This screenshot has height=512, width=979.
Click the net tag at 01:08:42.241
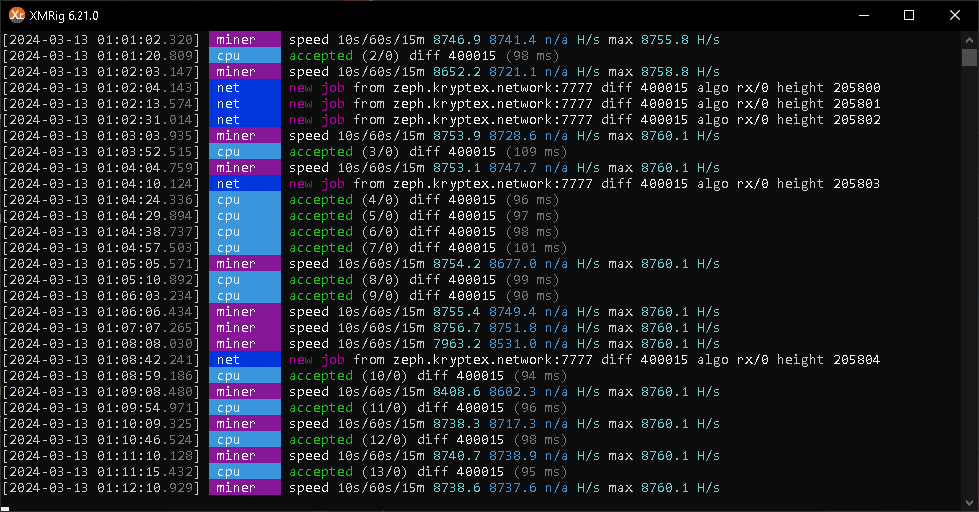click(x=245, y=360)
